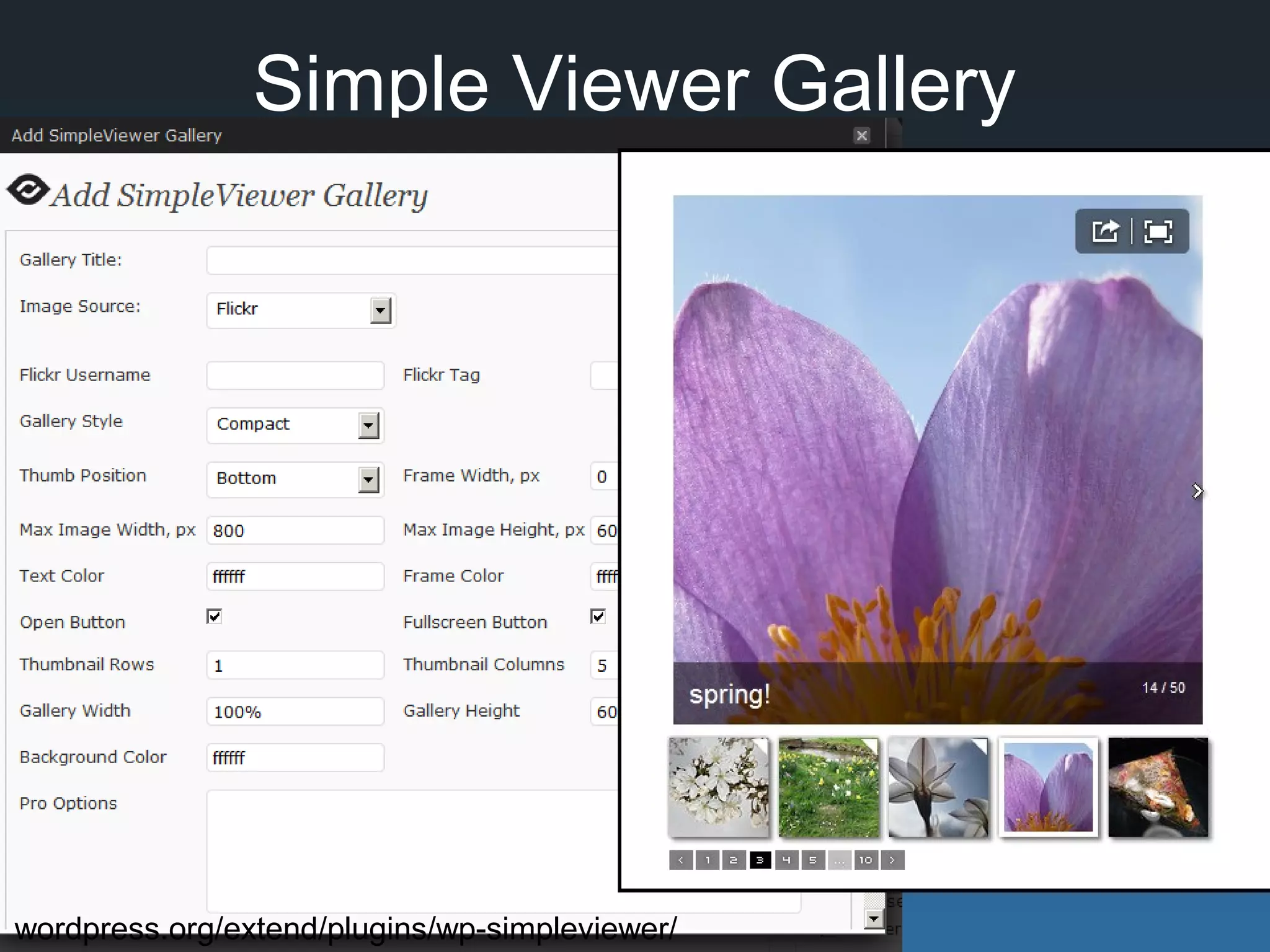Open the Gallery Style dropdown

[x=295, y=425]
